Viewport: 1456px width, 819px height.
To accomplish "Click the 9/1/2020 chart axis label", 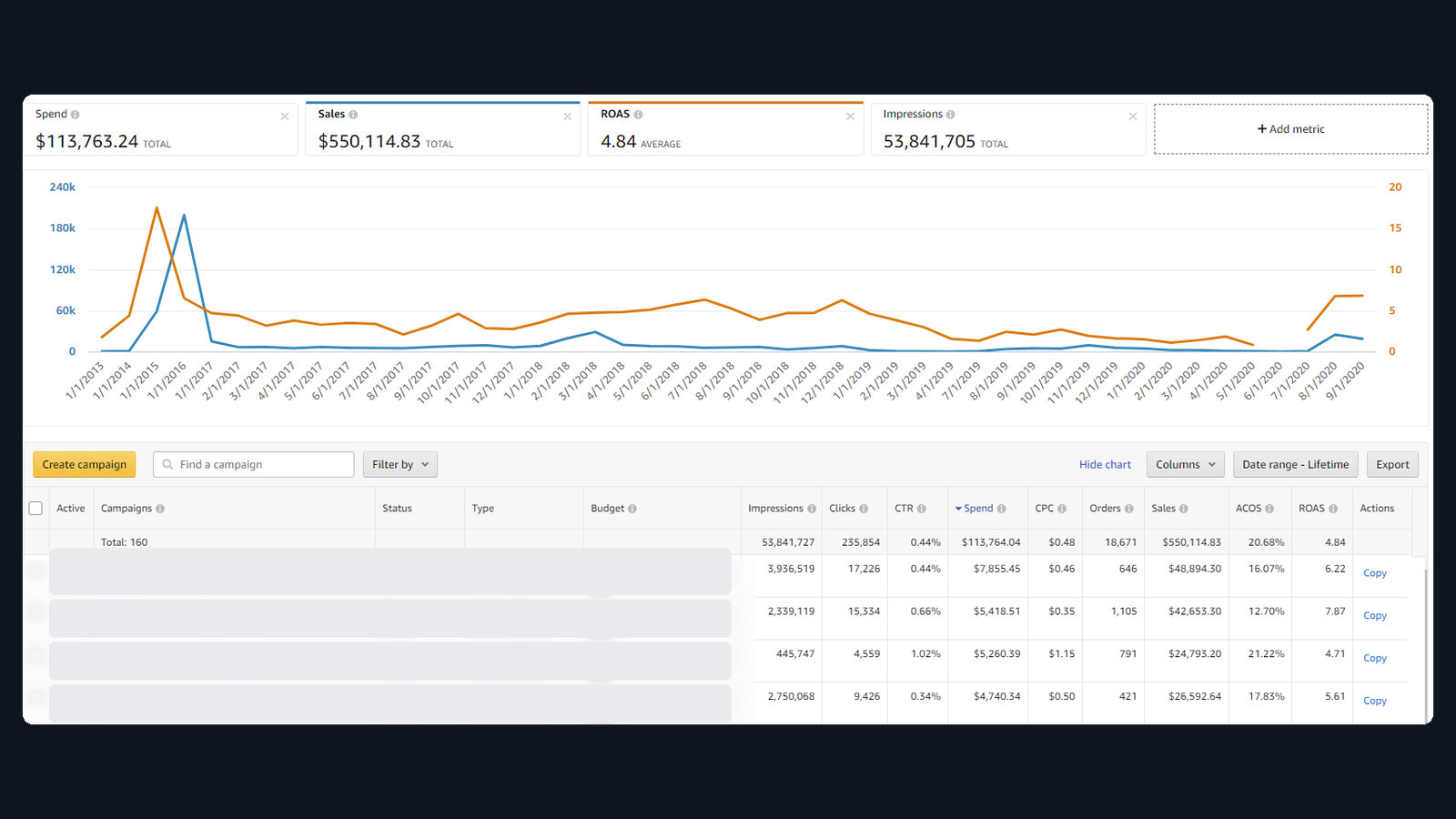I will click(x=1344, y=379).
